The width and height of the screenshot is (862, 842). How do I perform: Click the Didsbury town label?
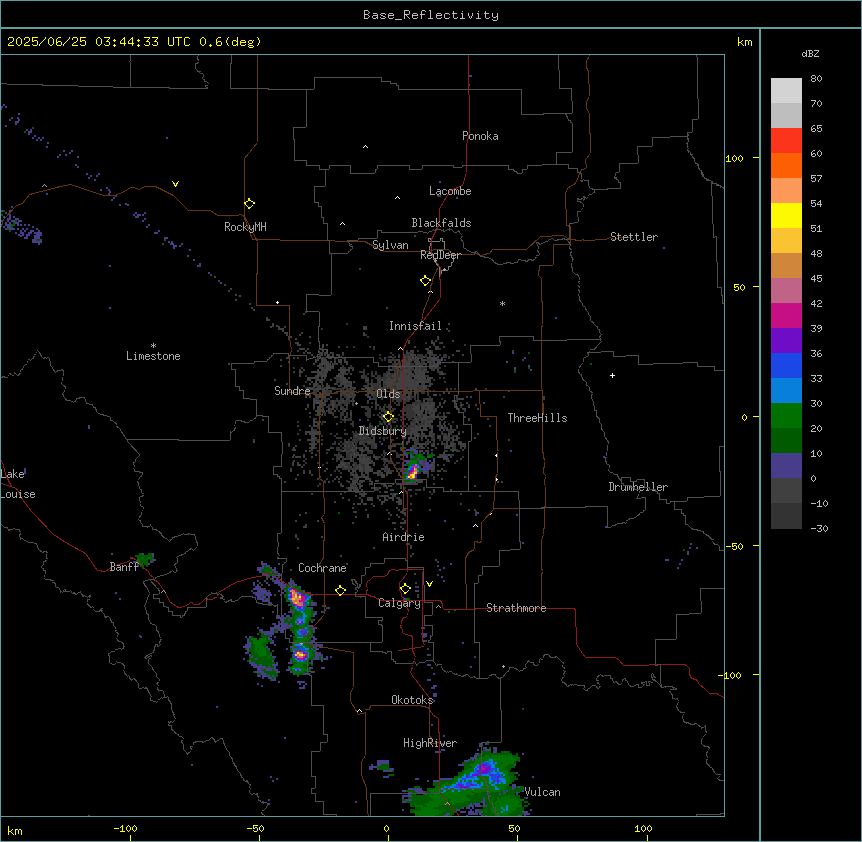(383, 431)
